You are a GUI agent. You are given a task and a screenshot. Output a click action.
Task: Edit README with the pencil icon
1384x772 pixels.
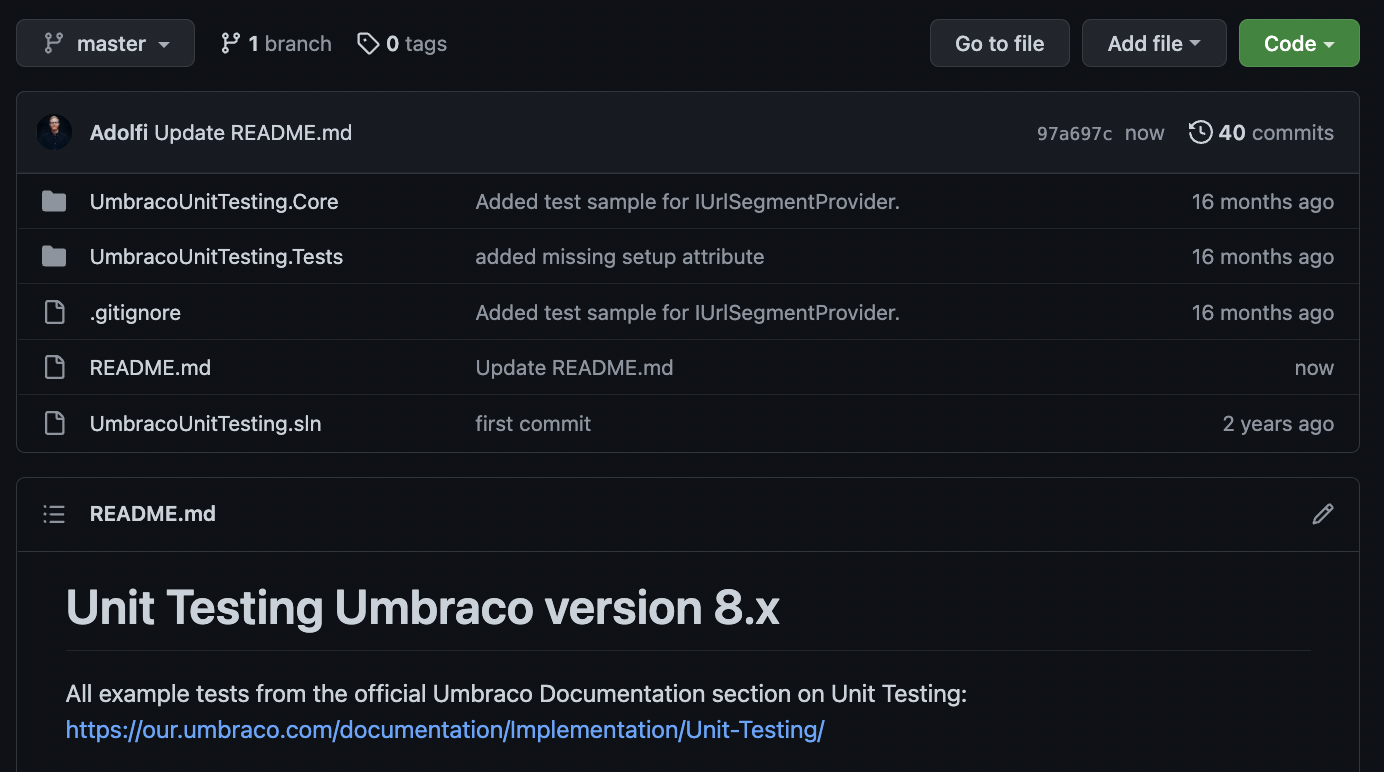[x=1322, y=514]
